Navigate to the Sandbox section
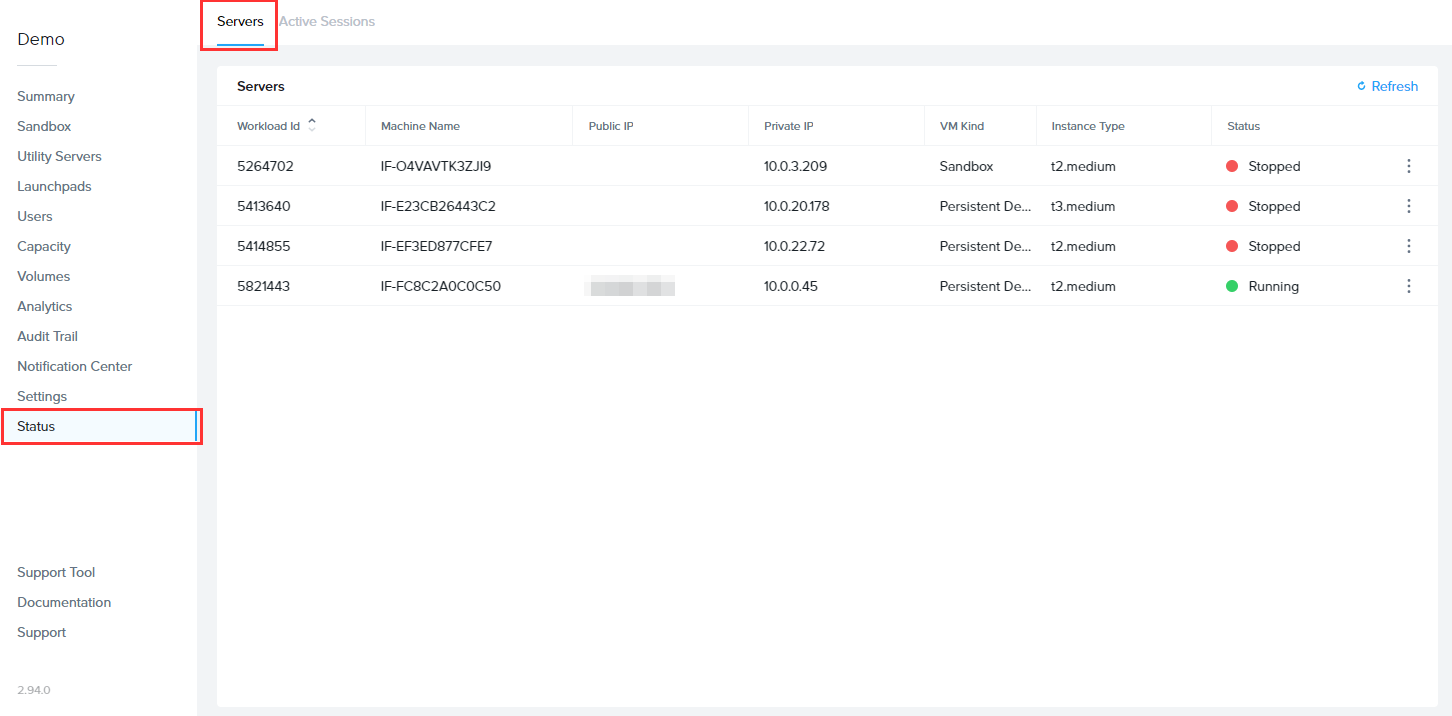1452x716 pixels. (44, 126)
